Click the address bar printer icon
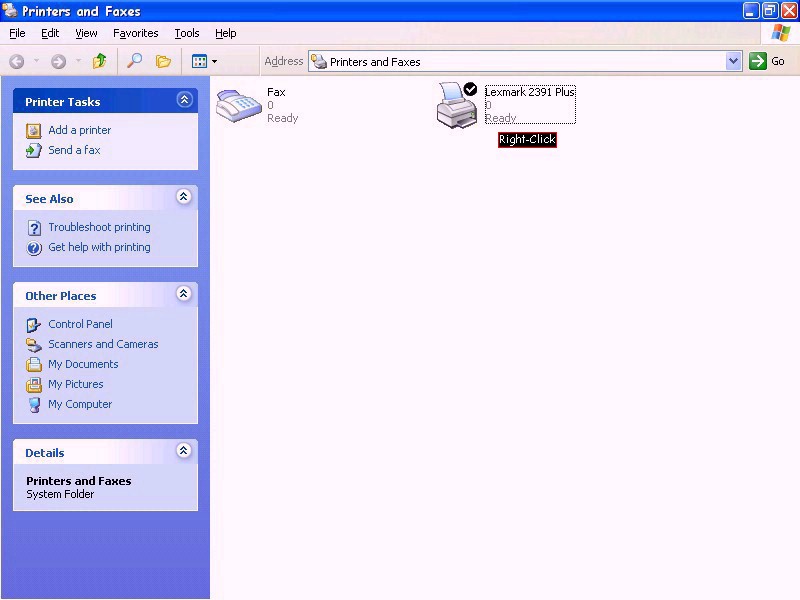This screenshot has height=600, width=800. click(x=319, y=62)
